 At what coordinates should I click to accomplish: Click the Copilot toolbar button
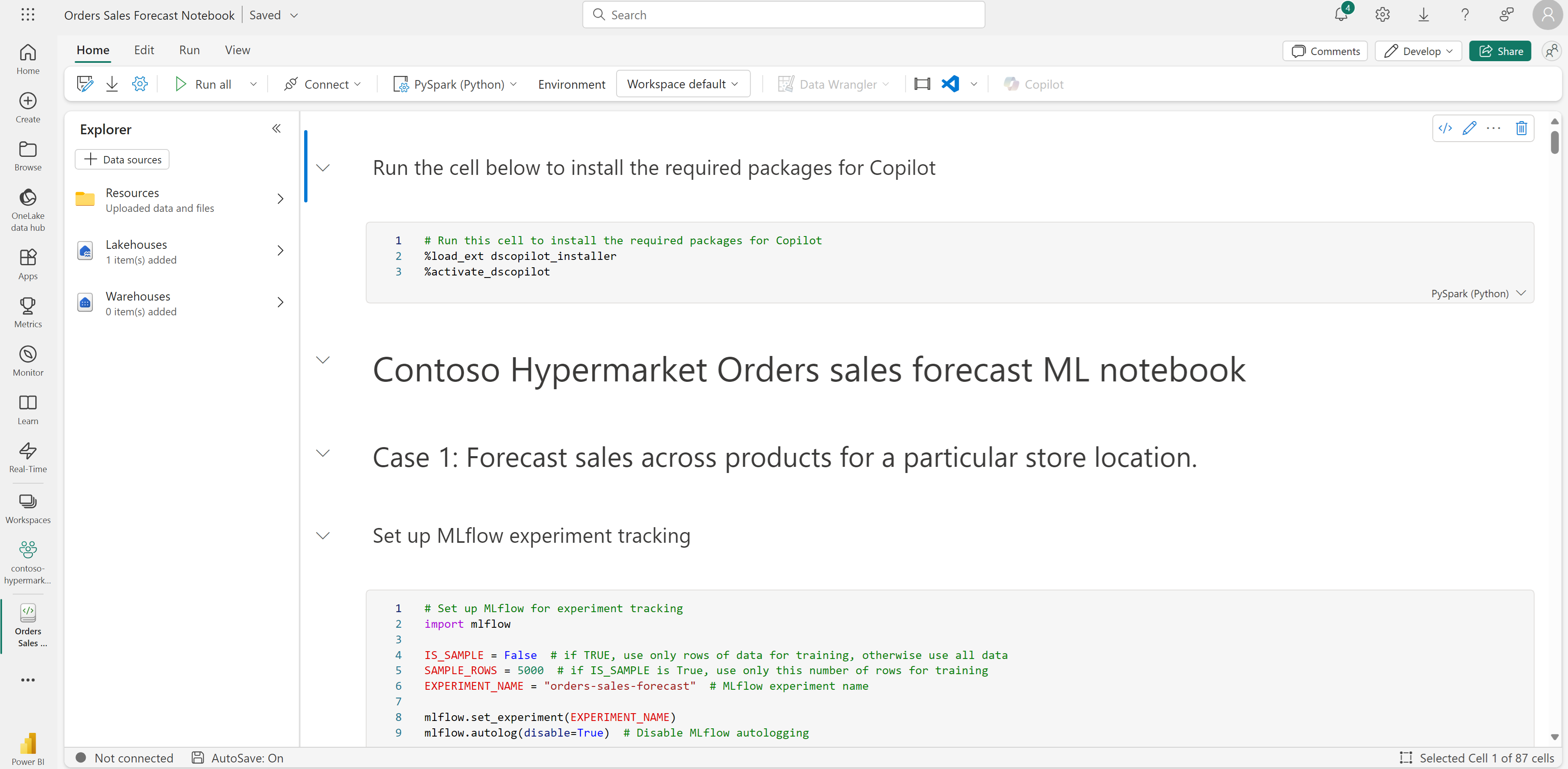point(1034,84)
